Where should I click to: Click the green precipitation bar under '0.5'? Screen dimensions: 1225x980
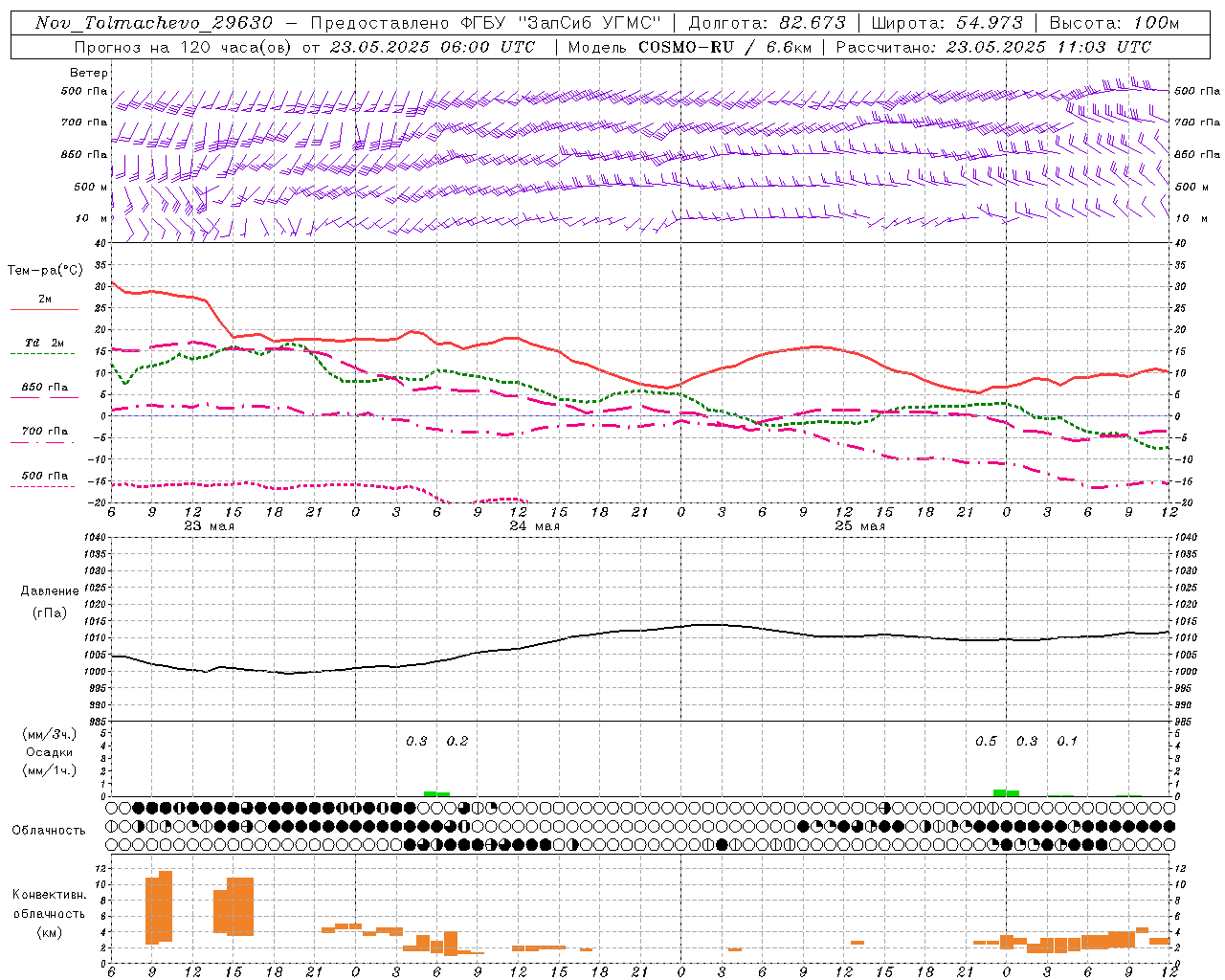pyautogui.click(x=999, y=792)
